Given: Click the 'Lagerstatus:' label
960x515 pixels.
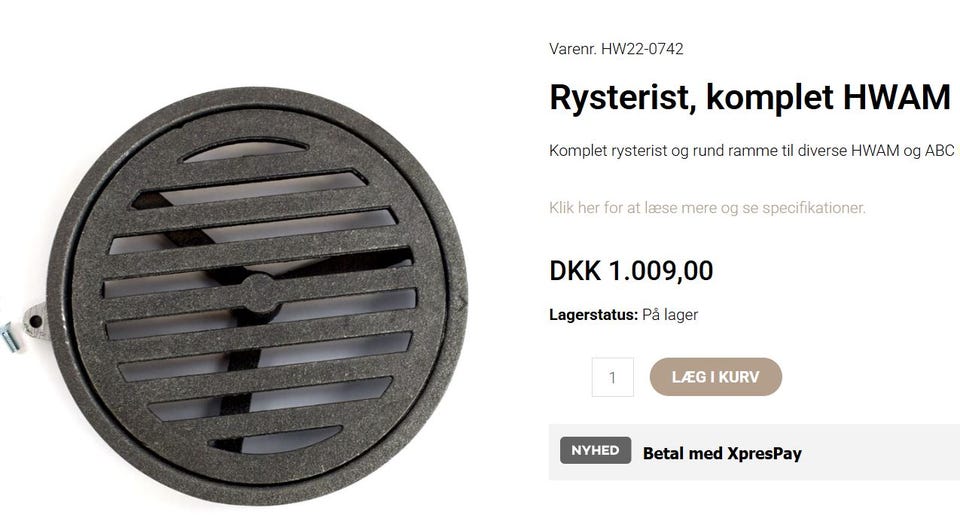Looking at the screenshot, I should [593, 315].
